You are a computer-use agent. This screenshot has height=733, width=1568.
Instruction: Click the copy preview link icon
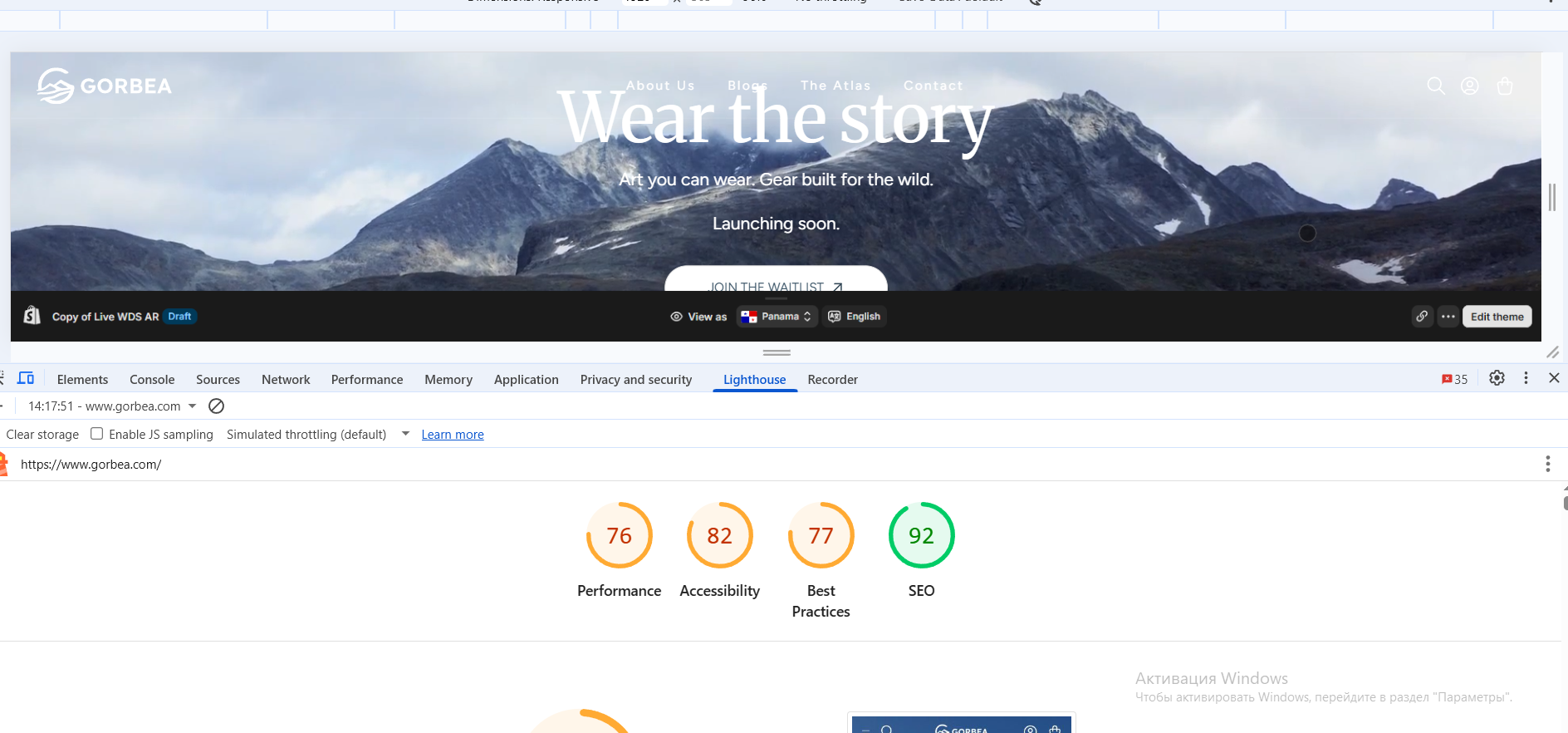(1422, 317)
